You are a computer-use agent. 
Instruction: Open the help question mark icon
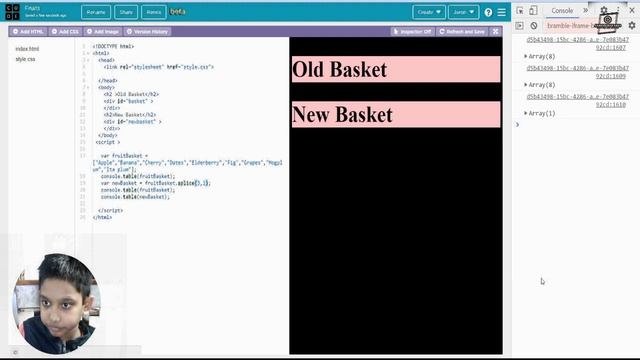(488, 12)
